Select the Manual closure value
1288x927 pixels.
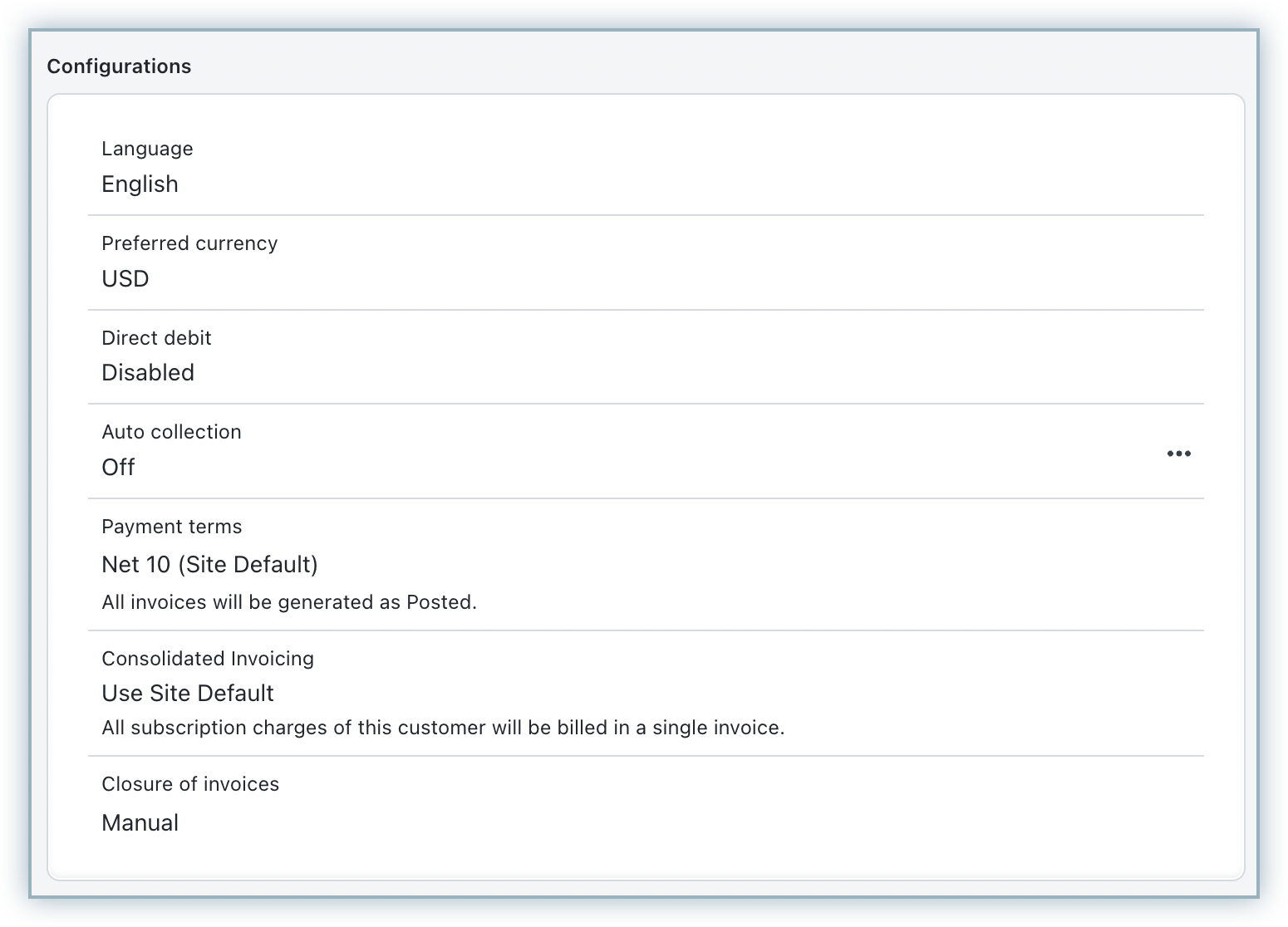(140, 822)
